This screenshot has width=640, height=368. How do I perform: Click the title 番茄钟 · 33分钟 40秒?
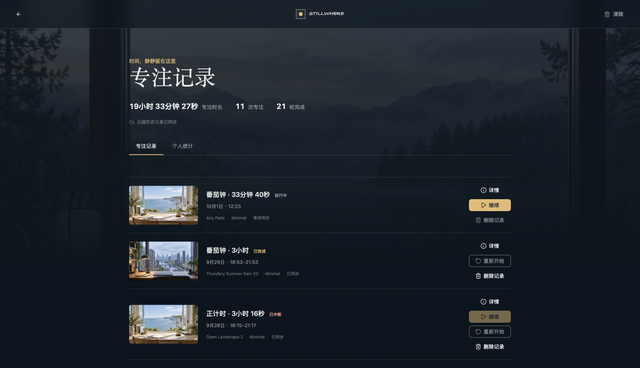click(x=238, y=195)
